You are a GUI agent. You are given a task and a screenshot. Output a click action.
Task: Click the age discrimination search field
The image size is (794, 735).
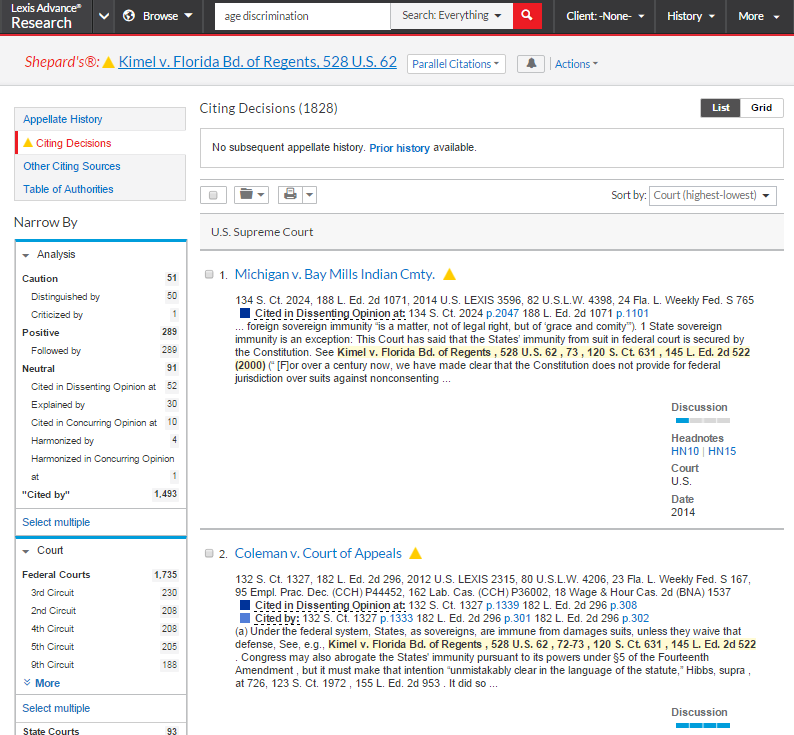(302, 16)
